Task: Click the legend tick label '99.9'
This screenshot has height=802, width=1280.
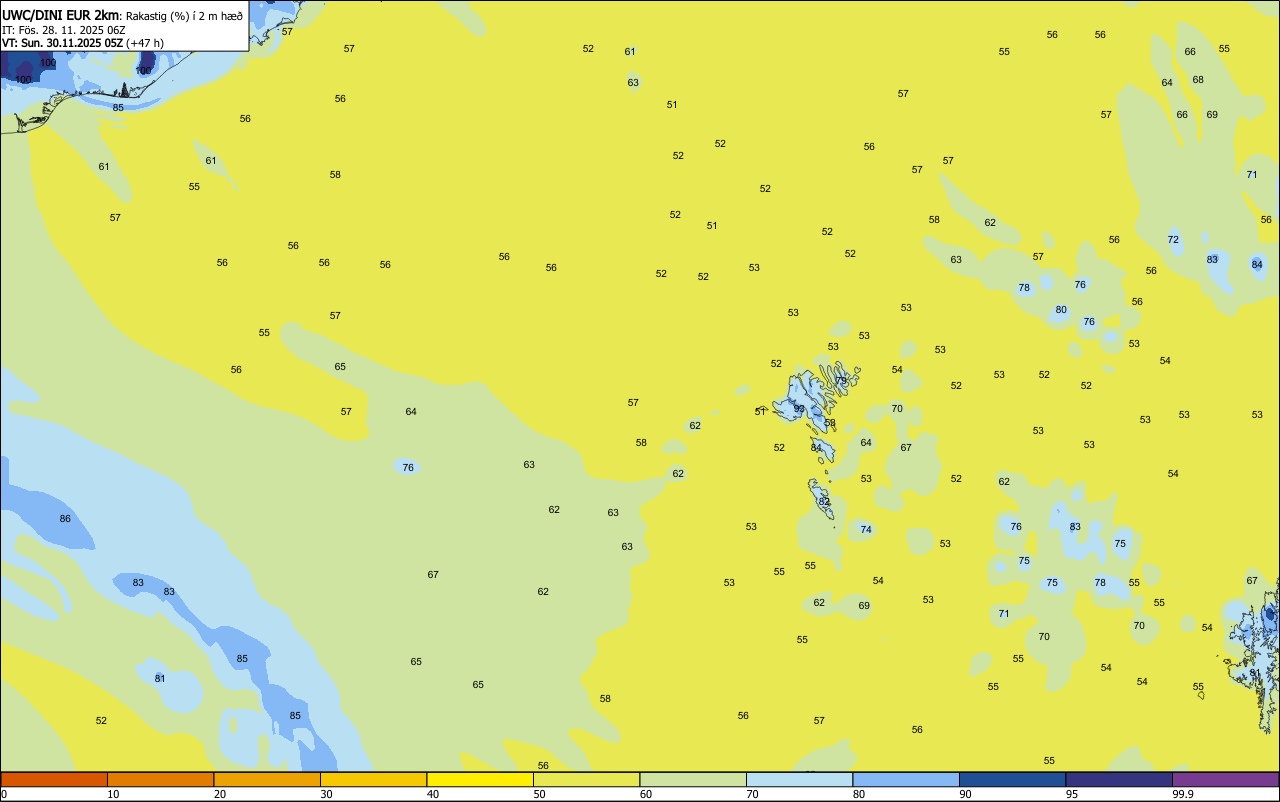Action: pyautogui.click(x=1183, y=794)
